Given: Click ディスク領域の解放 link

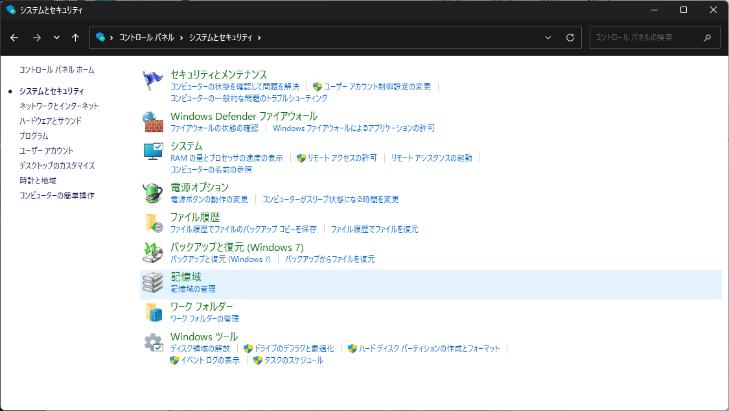Looking at the screenshot, I should tap(200, 348).
